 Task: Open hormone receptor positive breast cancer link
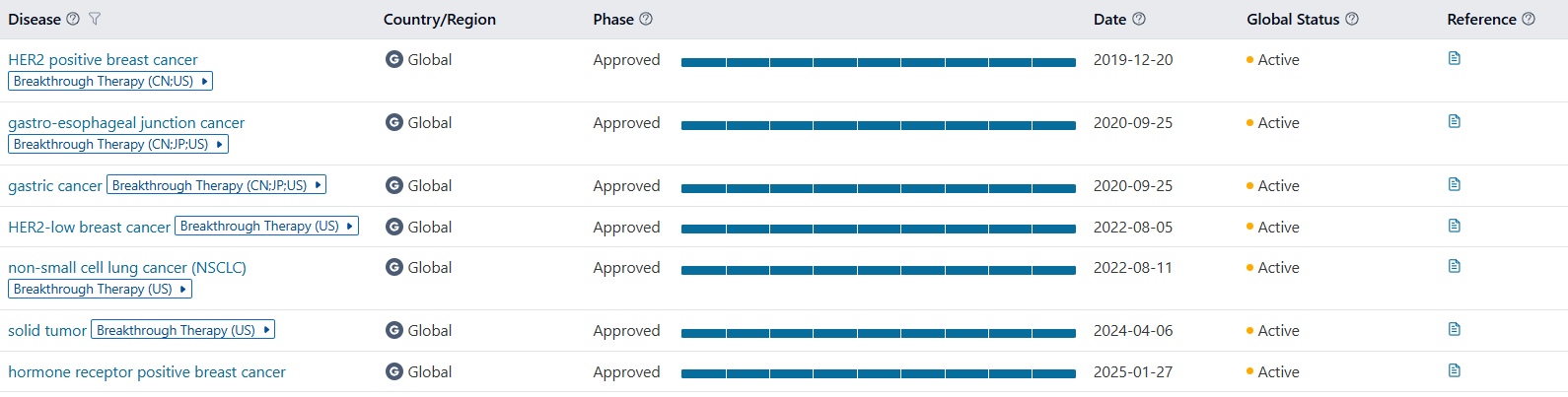(x=147, y=372)
